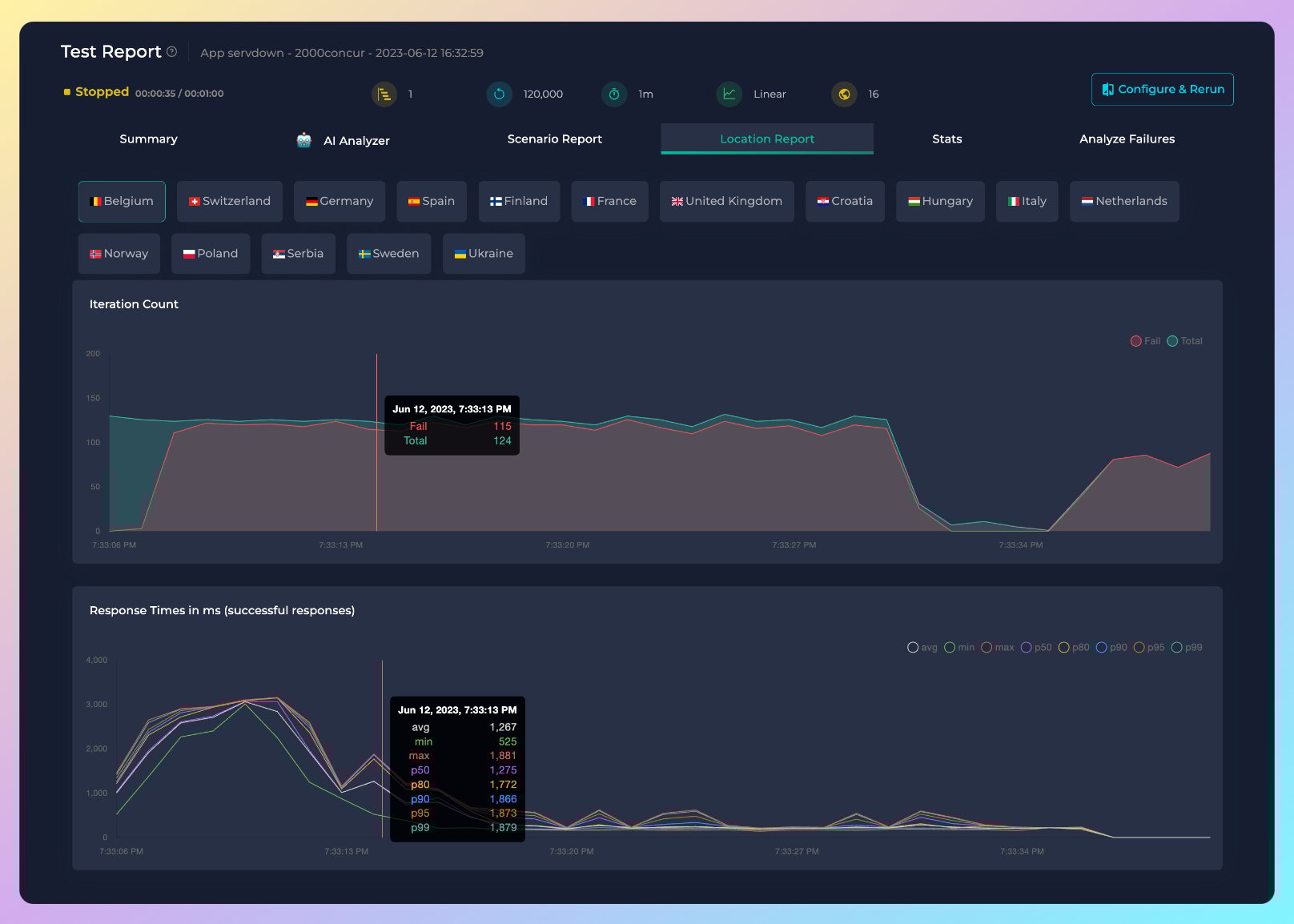Toggle the Fail series in Iteration Count legend

(x=1145, y=341)
